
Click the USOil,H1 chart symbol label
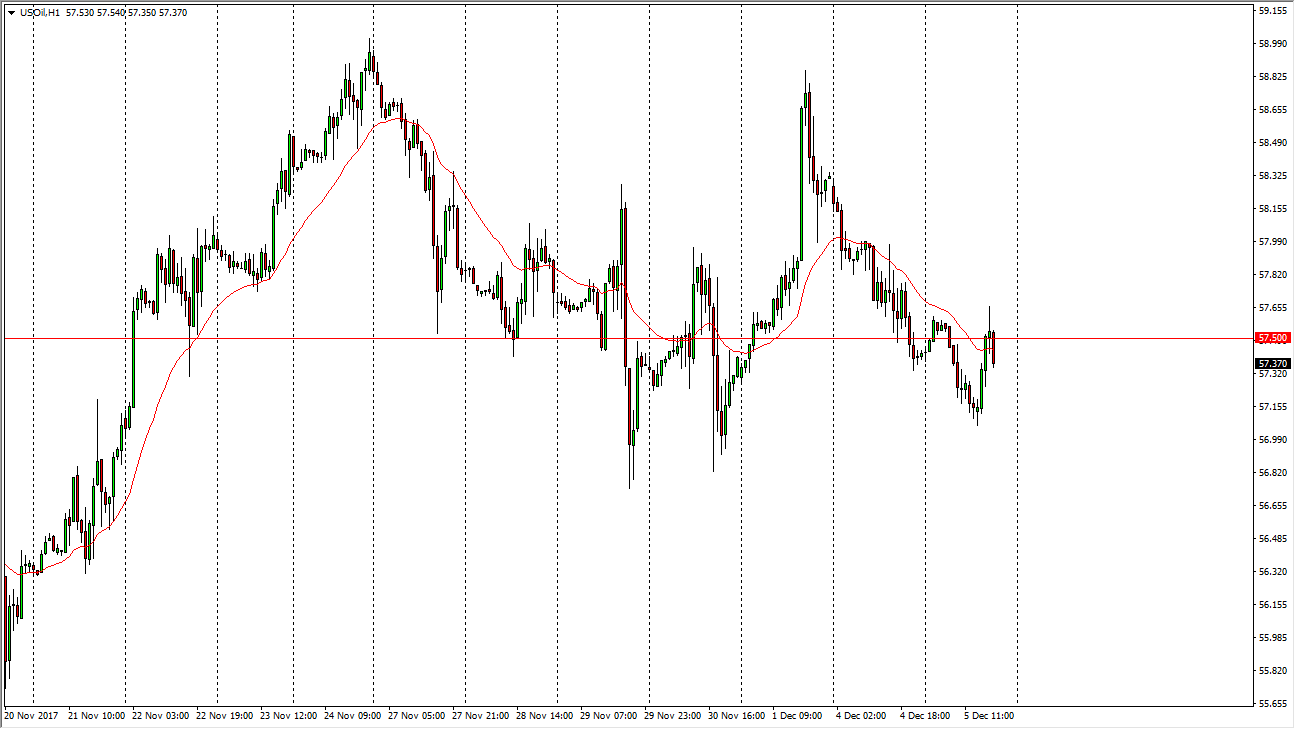[39, 13]
